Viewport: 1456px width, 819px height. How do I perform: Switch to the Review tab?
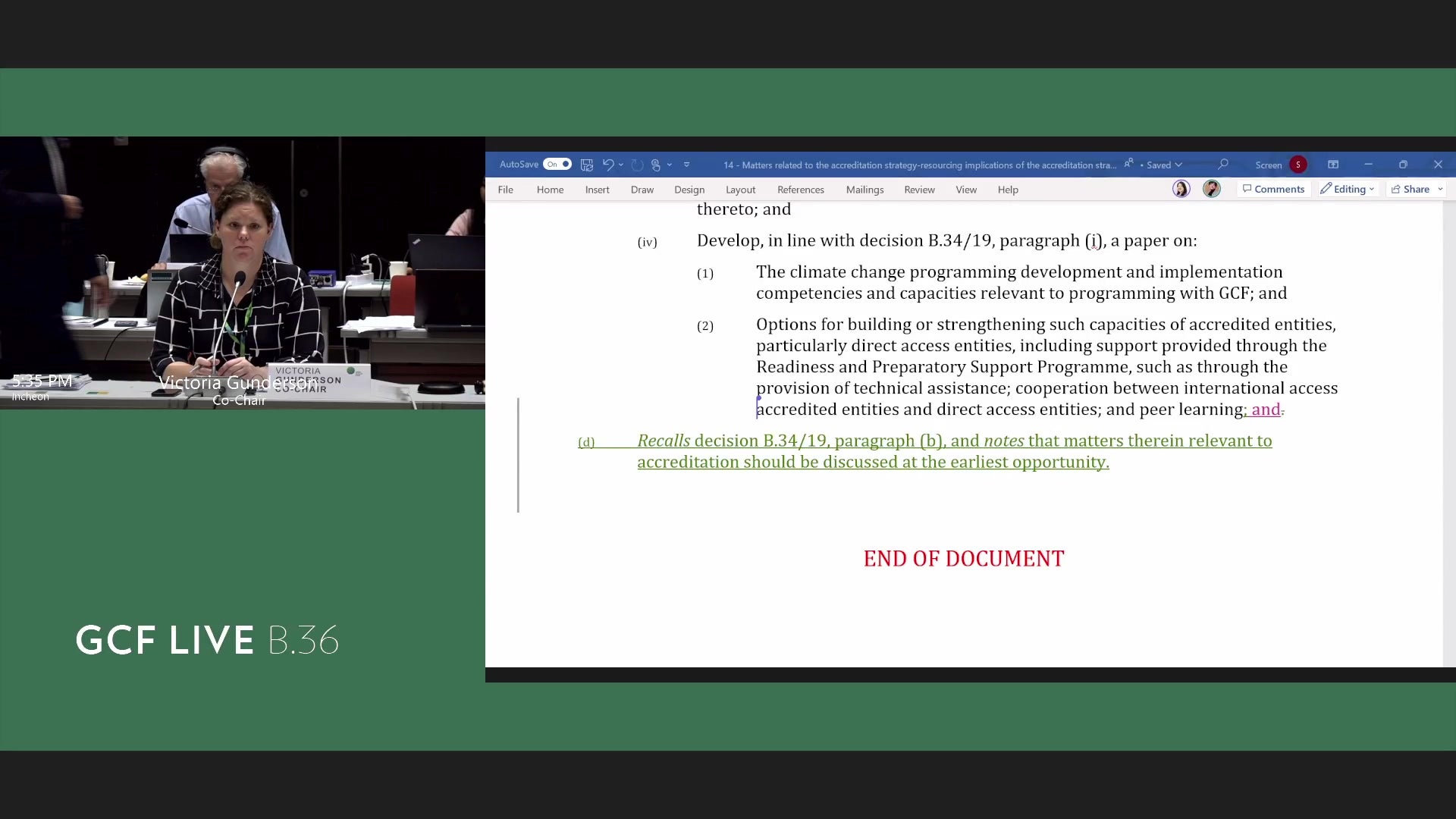coord(919,190)
